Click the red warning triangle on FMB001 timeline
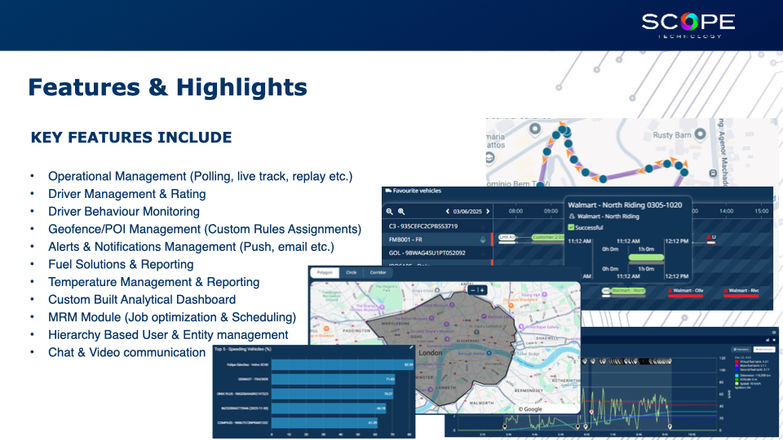The width and height of the screenshot is (783, 440). tap(709, 237)
